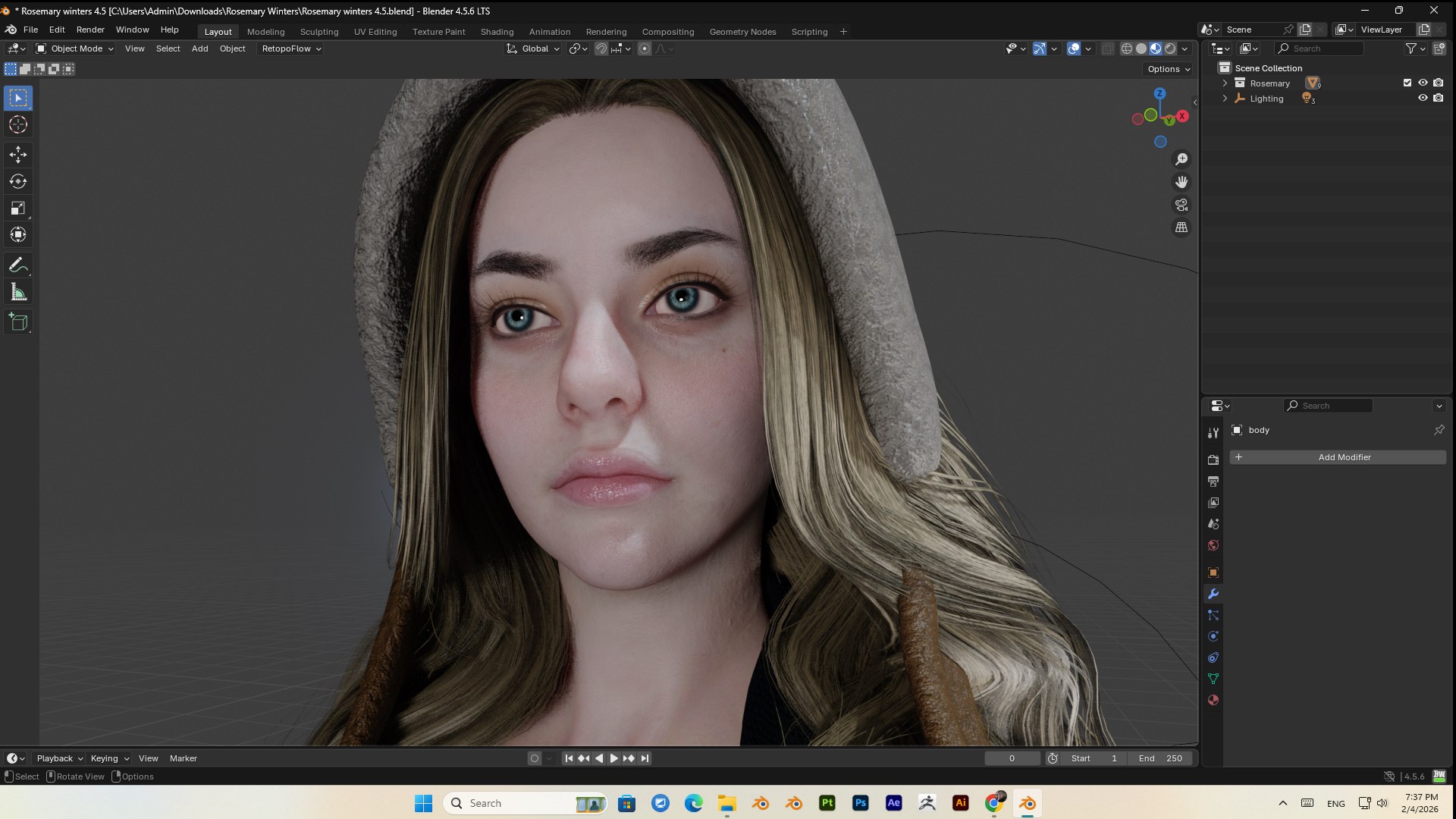Open the viewport shading options arrow
The height and width of the screenshot is (819, 1456).
pyautogui.click(x=1185, y=49)
